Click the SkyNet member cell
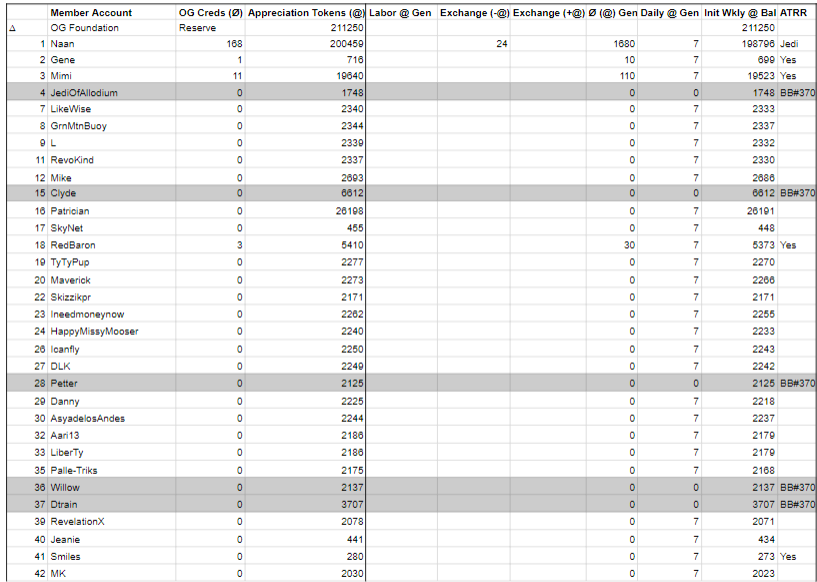The height and width of the screenshot is (582, 817). tap(112, 228)
